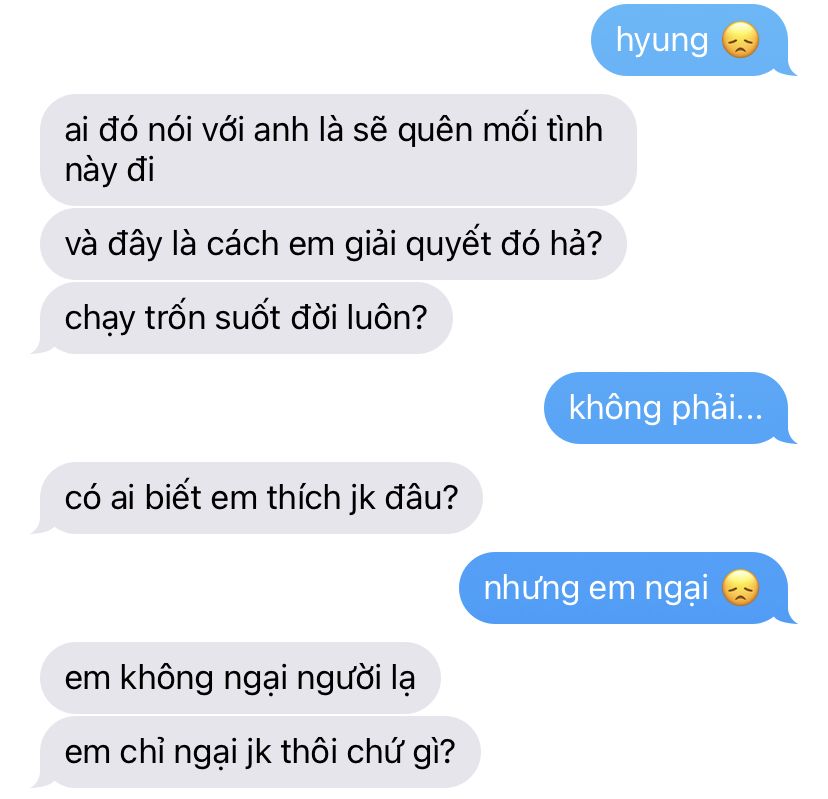Select the 'và đây là cách em giải quyết' message
828x799 pixels.
333,244
